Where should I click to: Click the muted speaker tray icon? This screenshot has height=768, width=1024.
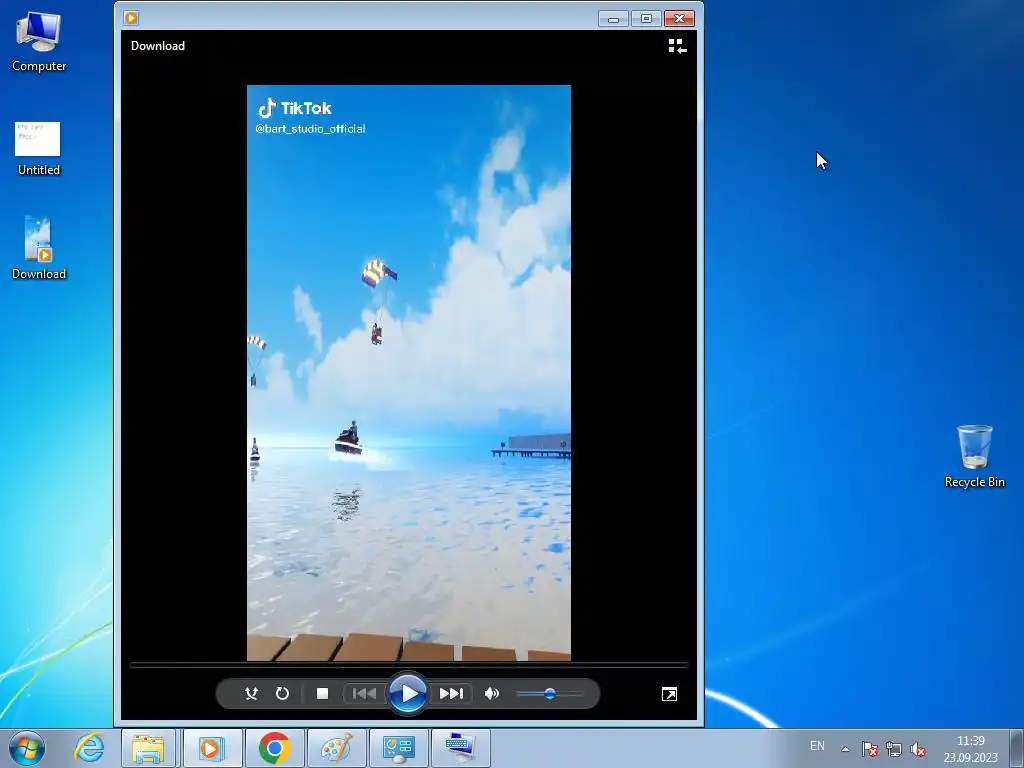pyautogui.click(x=918, y=749)
